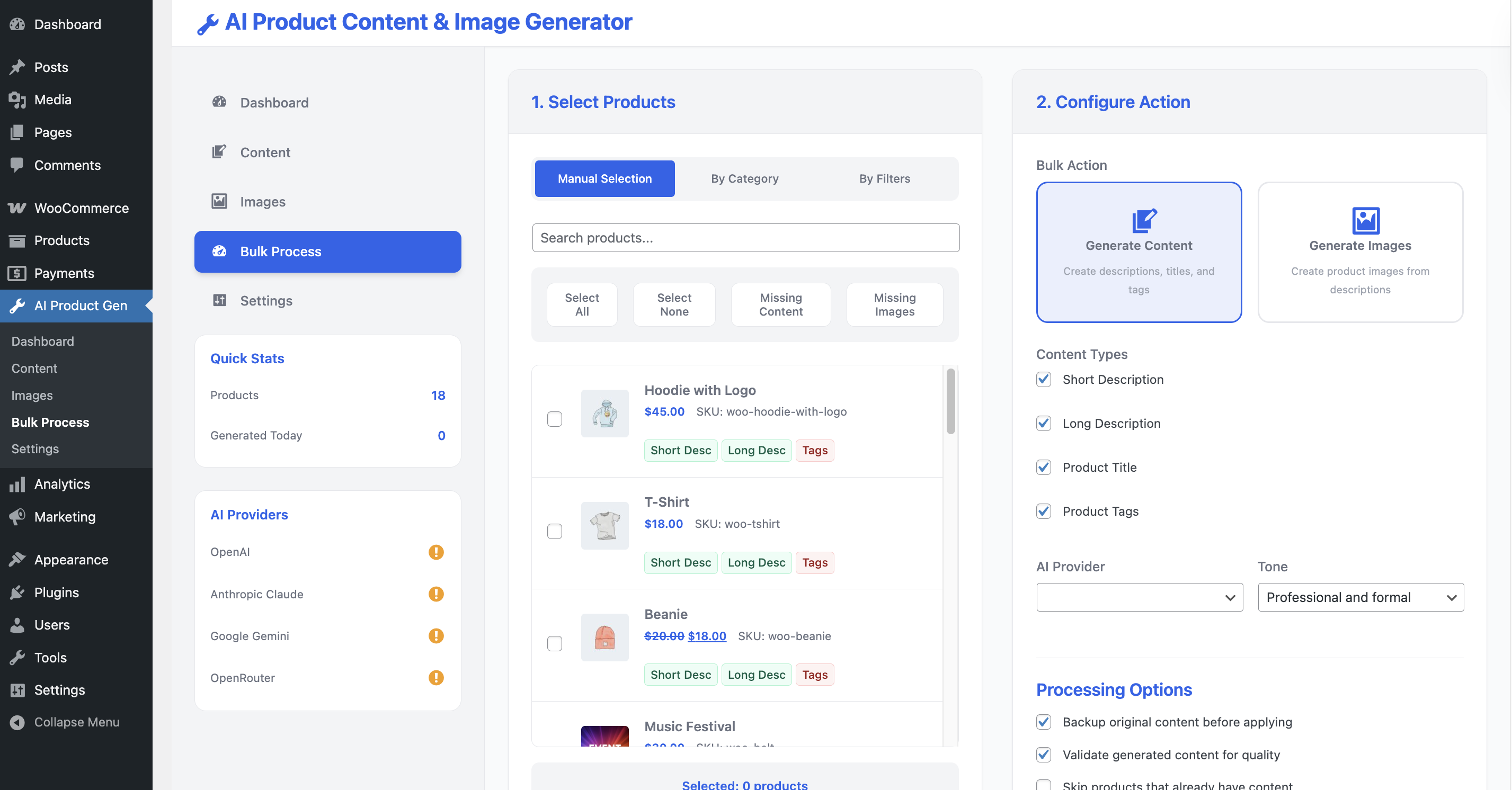Click the product list scrollbar
Viewport: 1512px width, 790px height.
tap(950, 401)
